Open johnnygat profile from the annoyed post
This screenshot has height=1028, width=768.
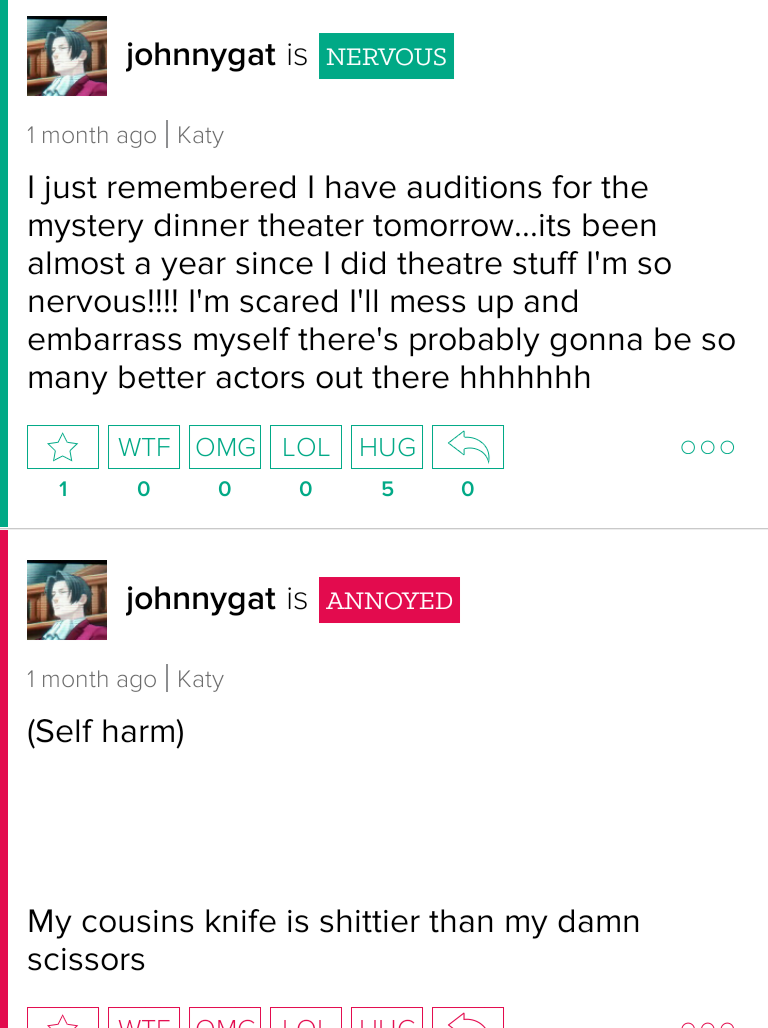[x=201, y=599]
